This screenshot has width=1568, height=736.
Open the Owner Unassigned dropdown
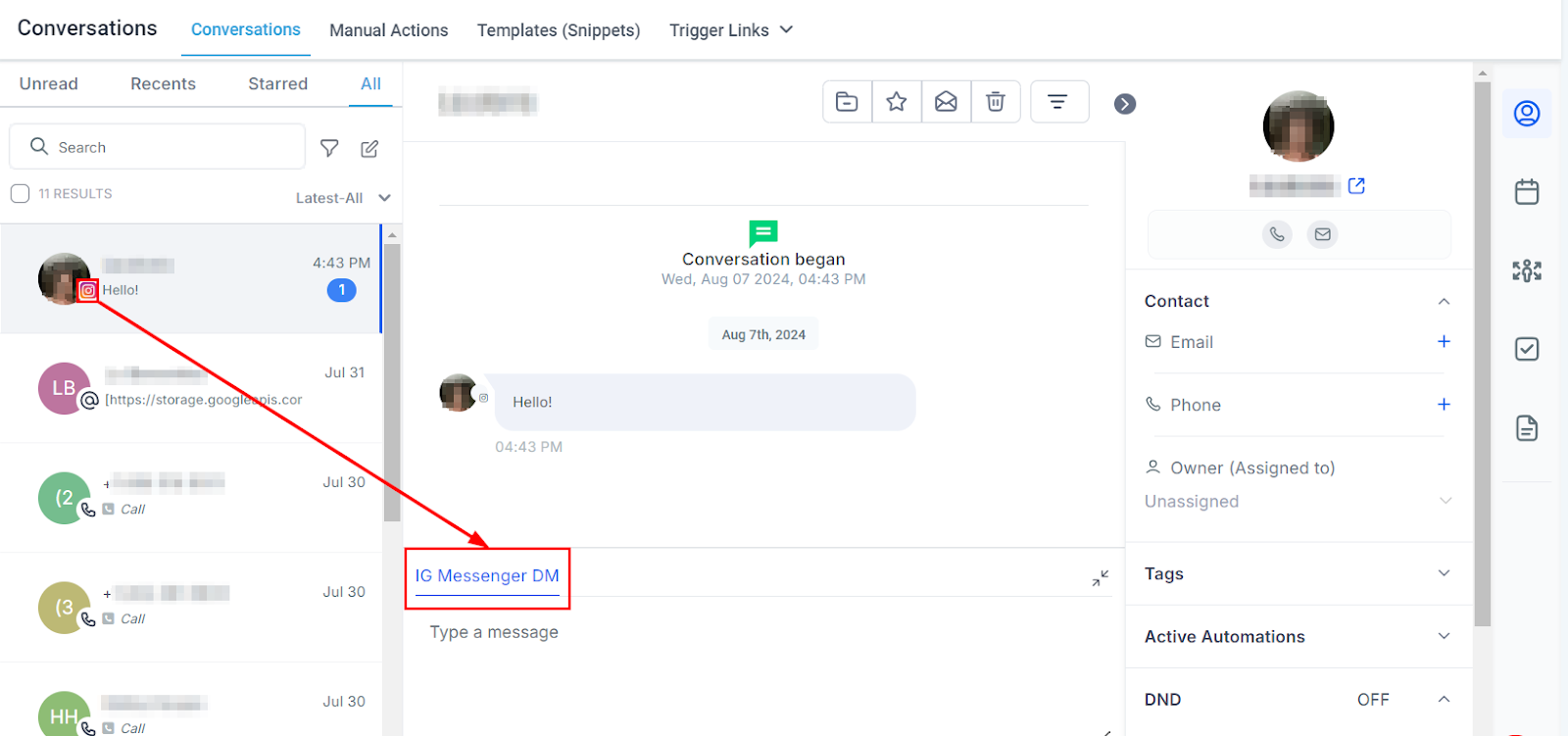click(1298, 501)
